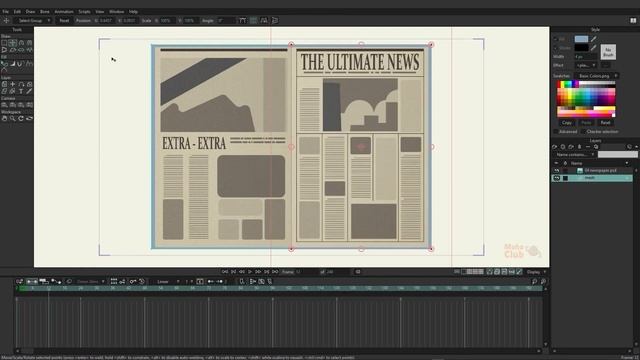The image size is (640, 360).
Task: Open the Swatches Basic Colors.png dropdown
Action: click(596, 76)
